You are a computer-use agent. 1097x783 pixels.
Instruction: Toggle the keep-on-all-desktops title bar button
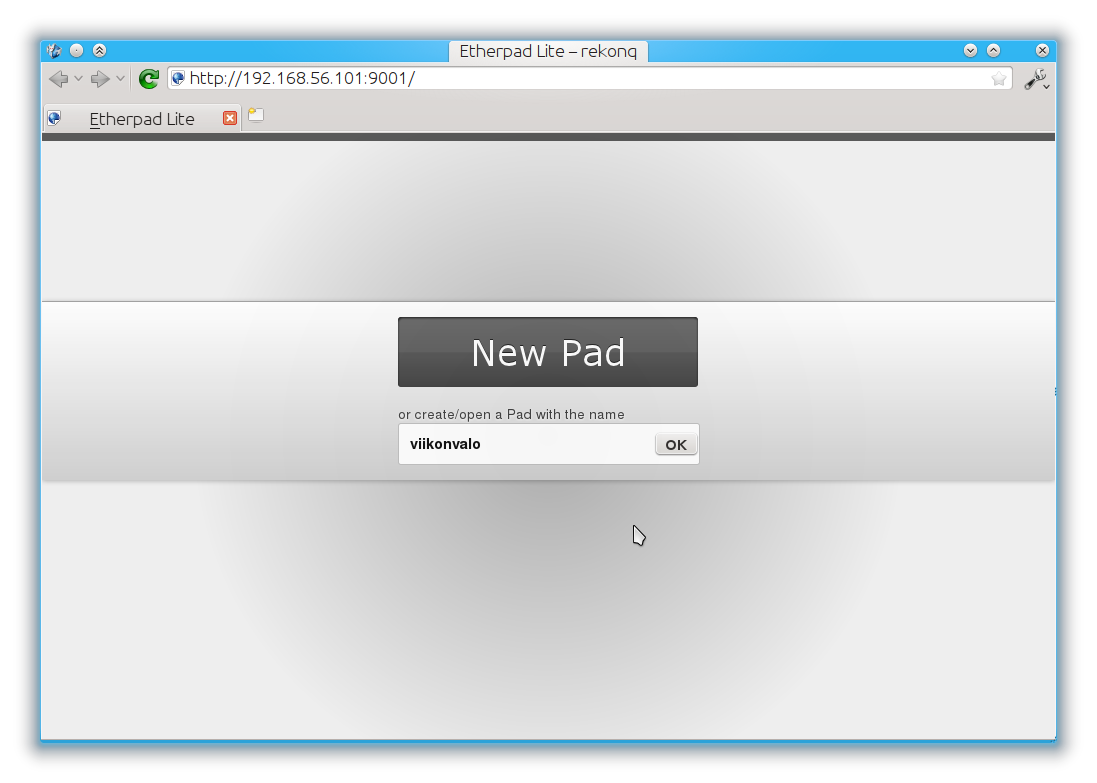pyautogui.click(x=77, y=50)
